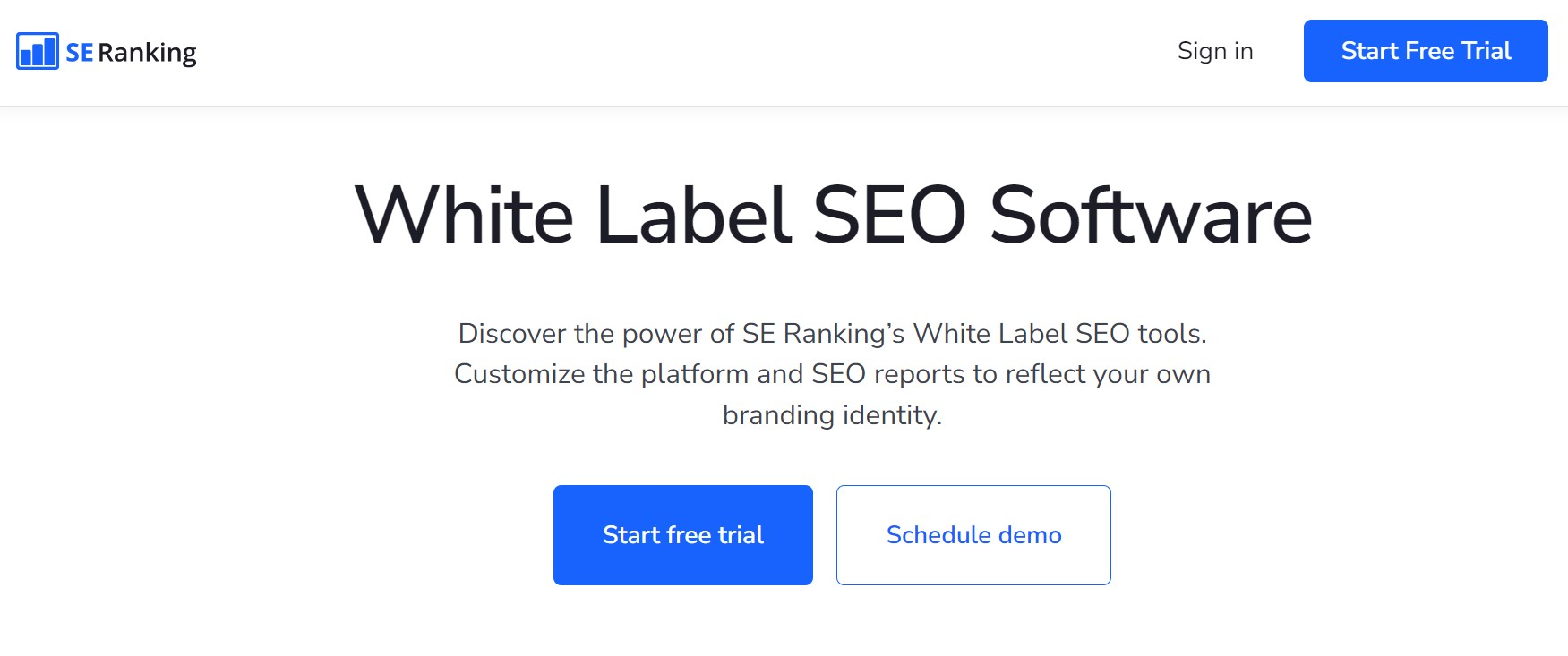Open the Sign in link

coord(1215,51)
